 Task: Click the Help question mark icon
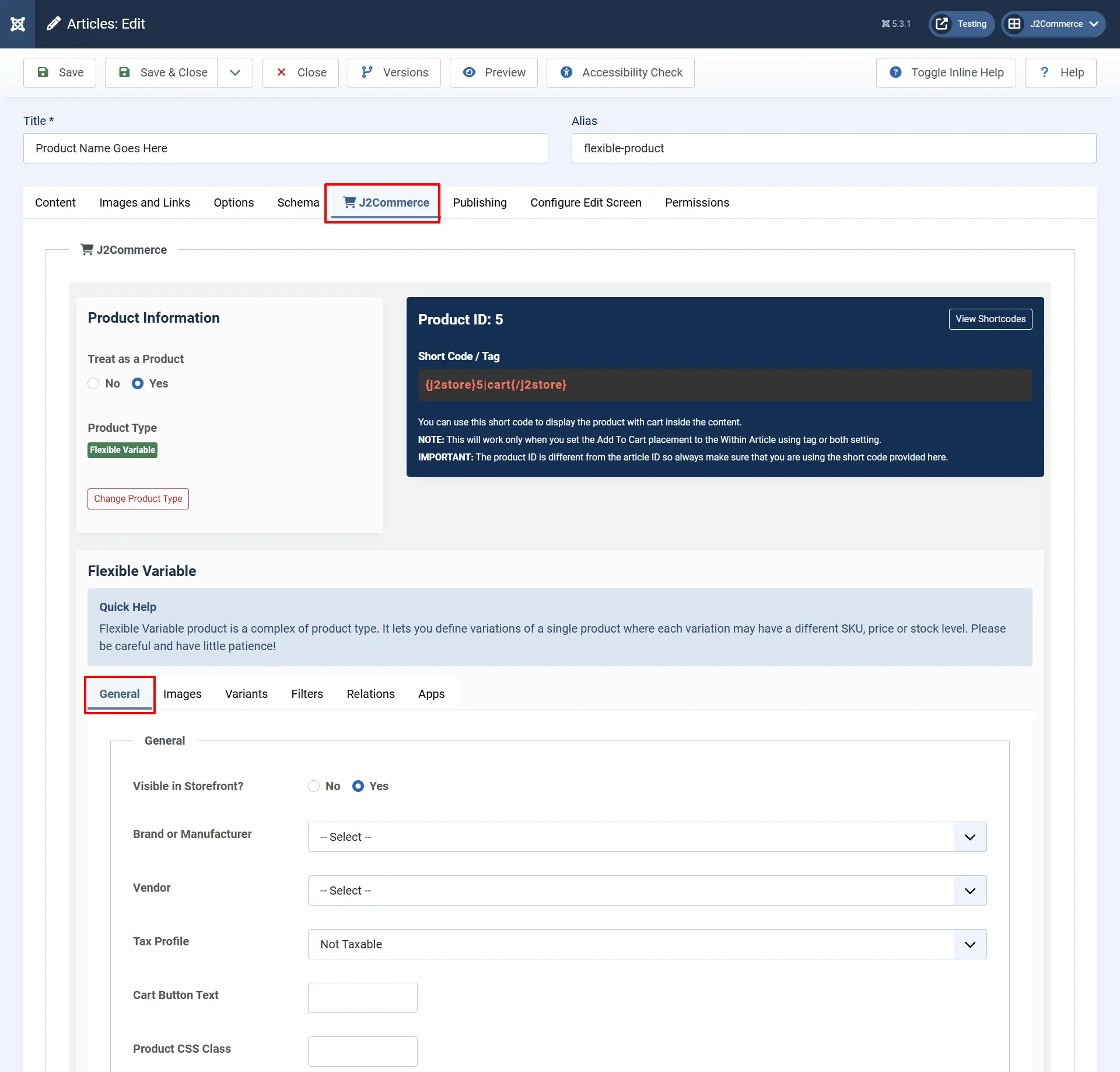coord(1044,72)
